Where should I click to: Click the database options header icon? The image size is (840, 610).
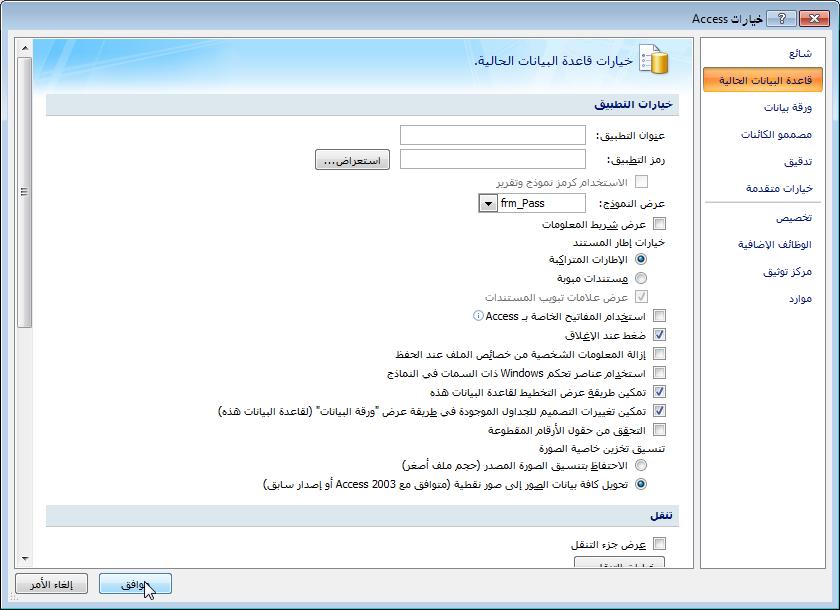coord(654,59)
